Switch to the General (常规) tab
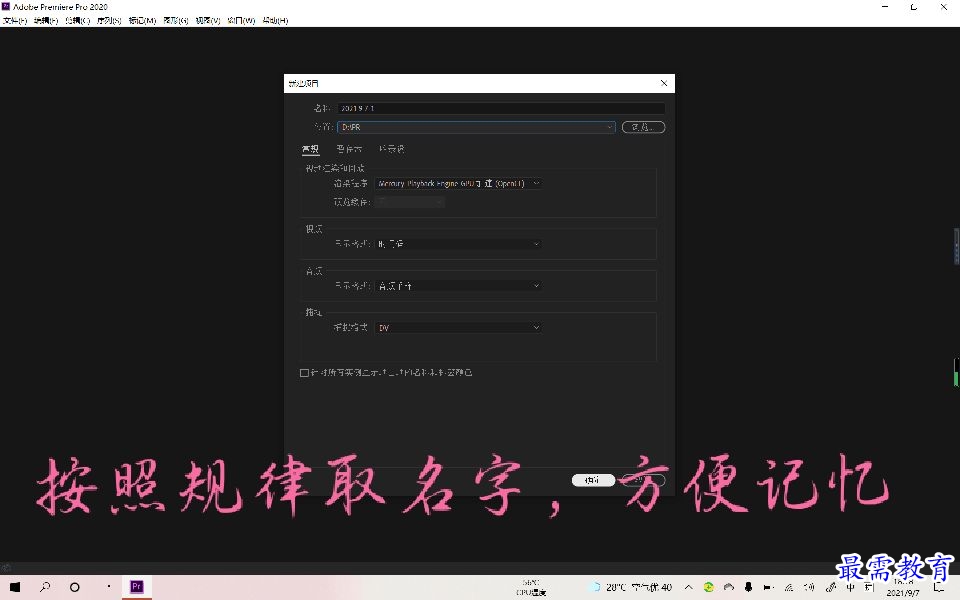The height and width of the screenshot is (600, 960). (x=310, y=149)
